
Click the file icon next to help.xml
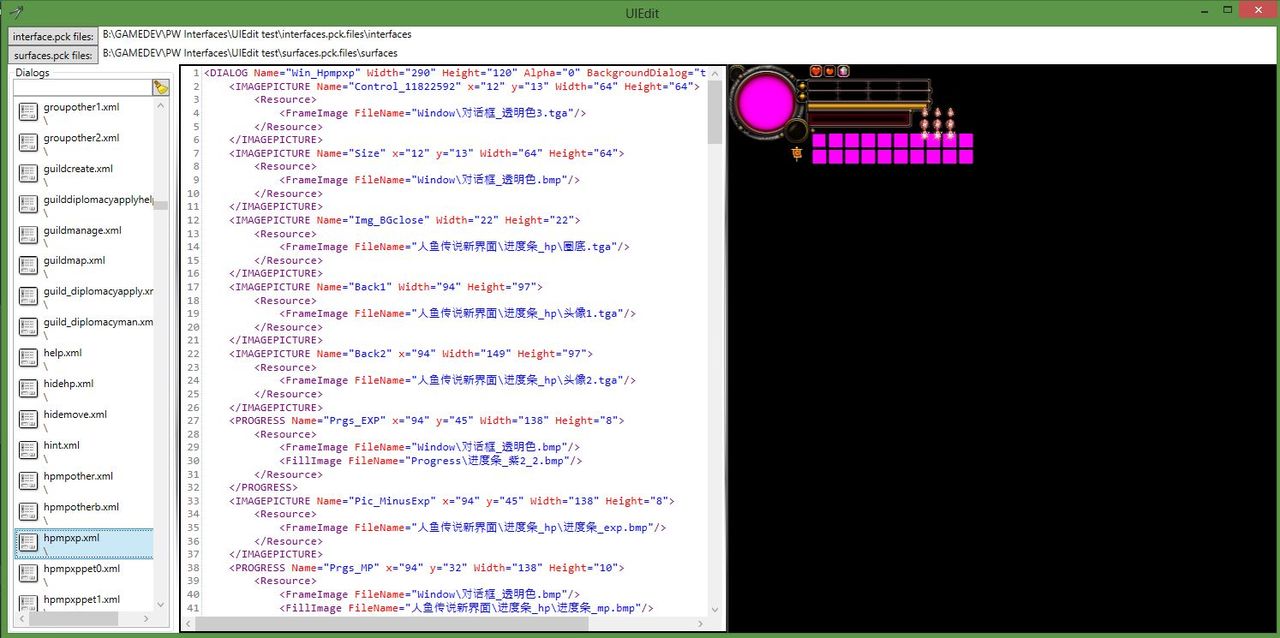point(28,358)
